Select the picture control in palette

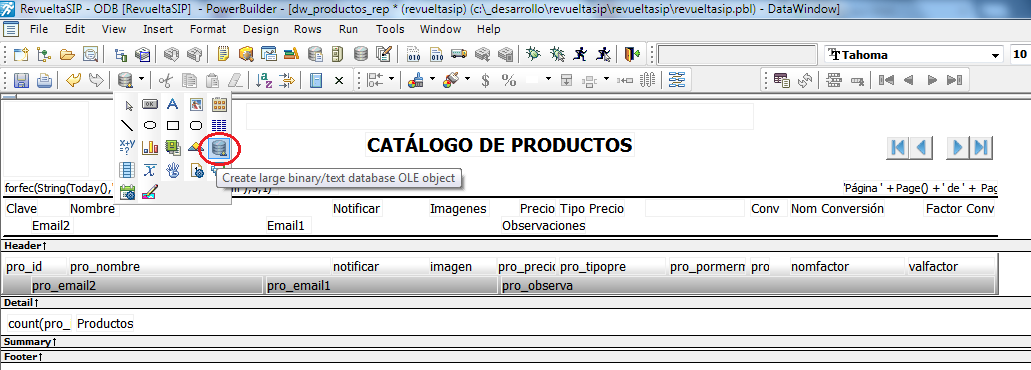196,104
